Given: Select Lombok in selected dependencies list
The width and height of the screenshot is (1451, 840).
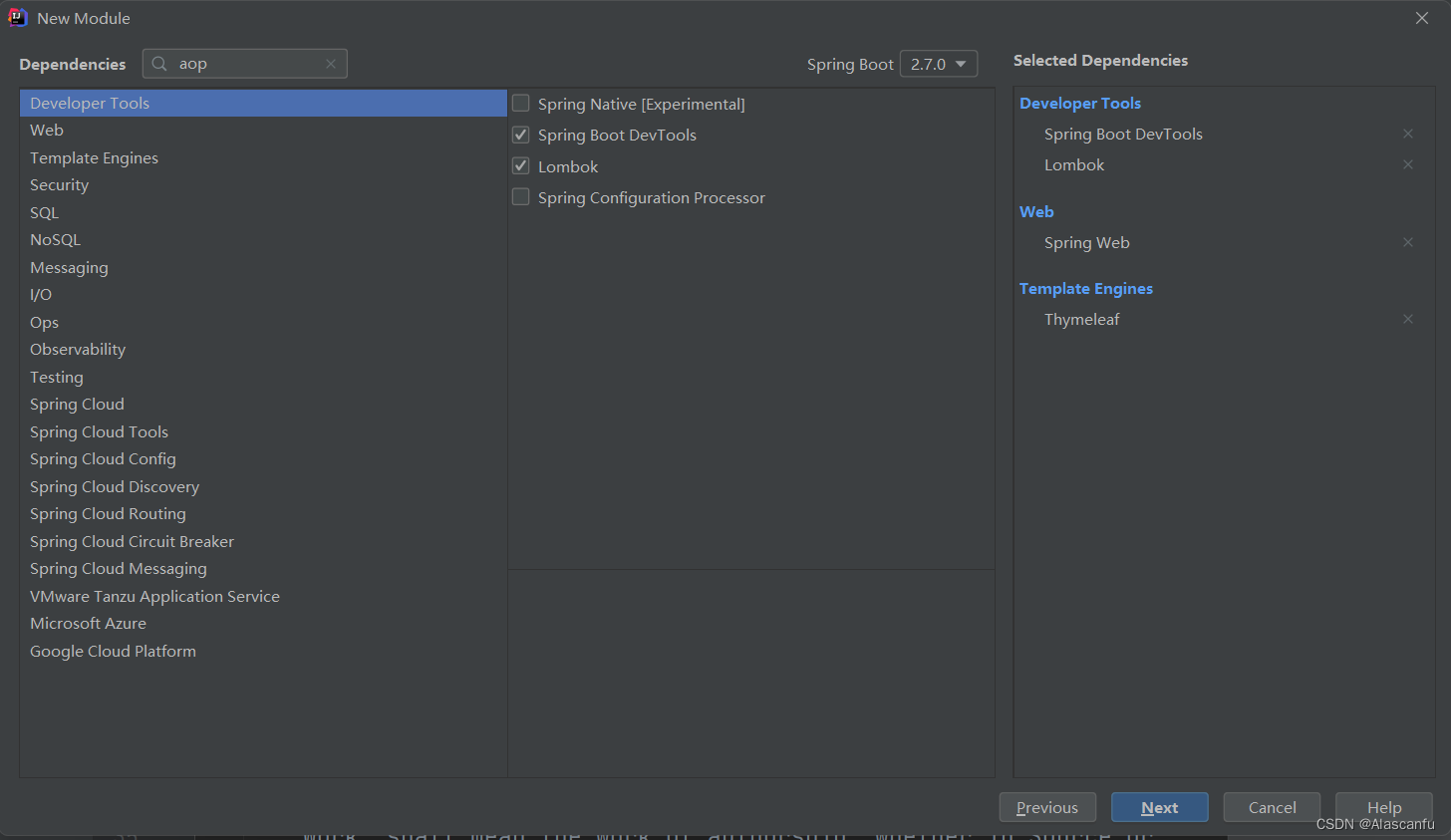Looking at the screenshot, I should pyautogui.click(x=1074, y=164).
